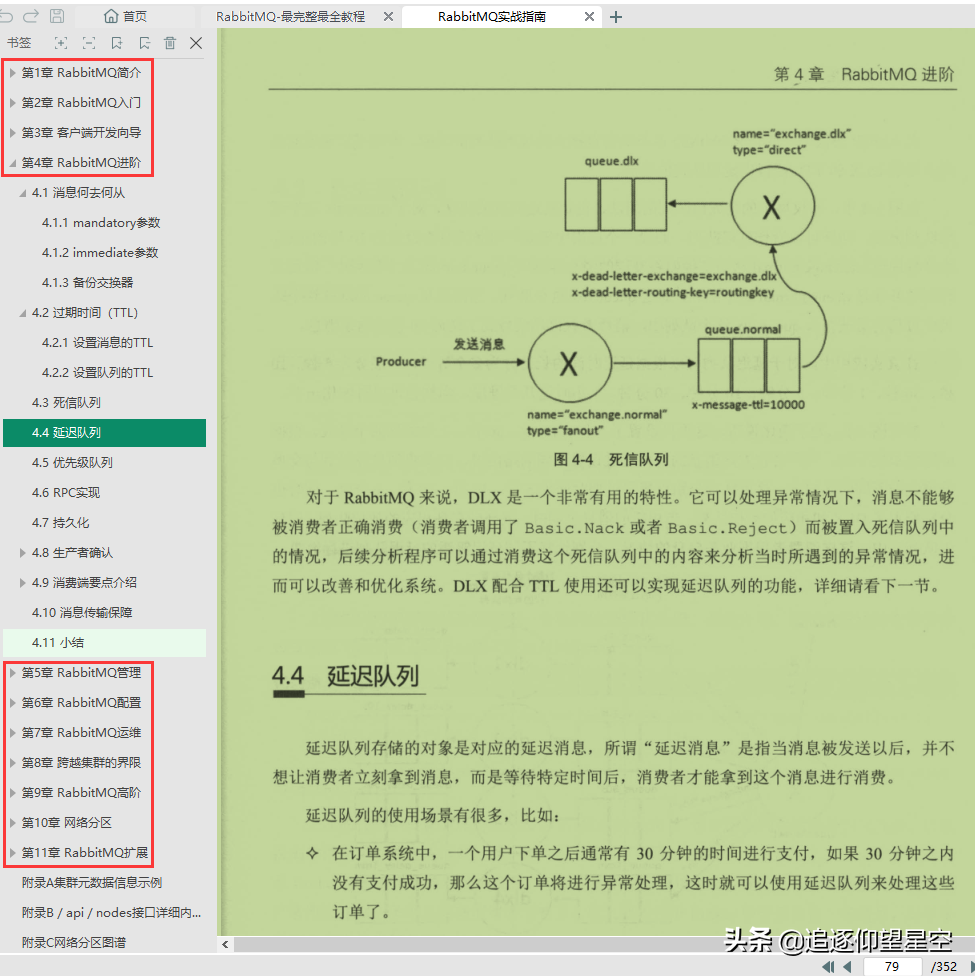975x976 pixels.
Task: Go to the 首页 home tab
Action: [126, 16]
